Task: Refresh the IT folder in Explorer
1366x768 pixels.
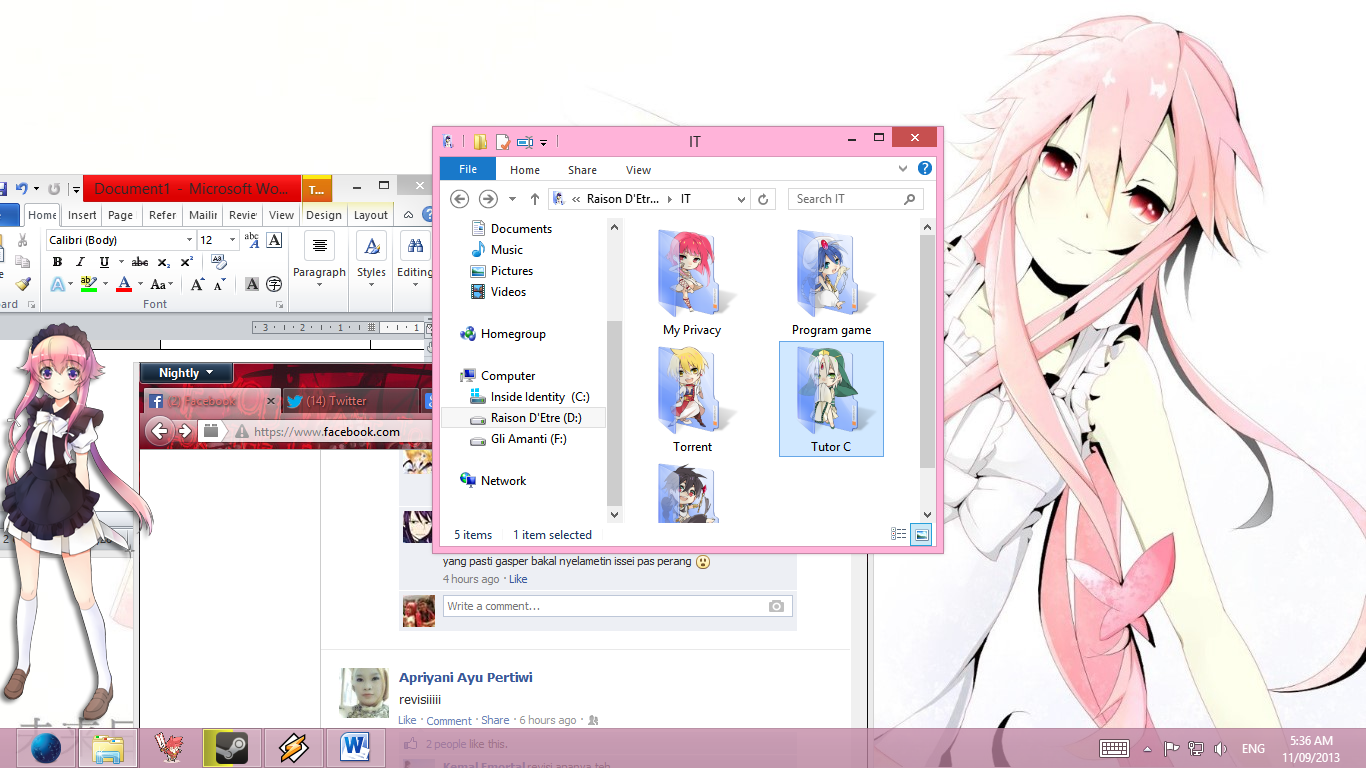Action: pyautogui.click(x=763, y=199)
